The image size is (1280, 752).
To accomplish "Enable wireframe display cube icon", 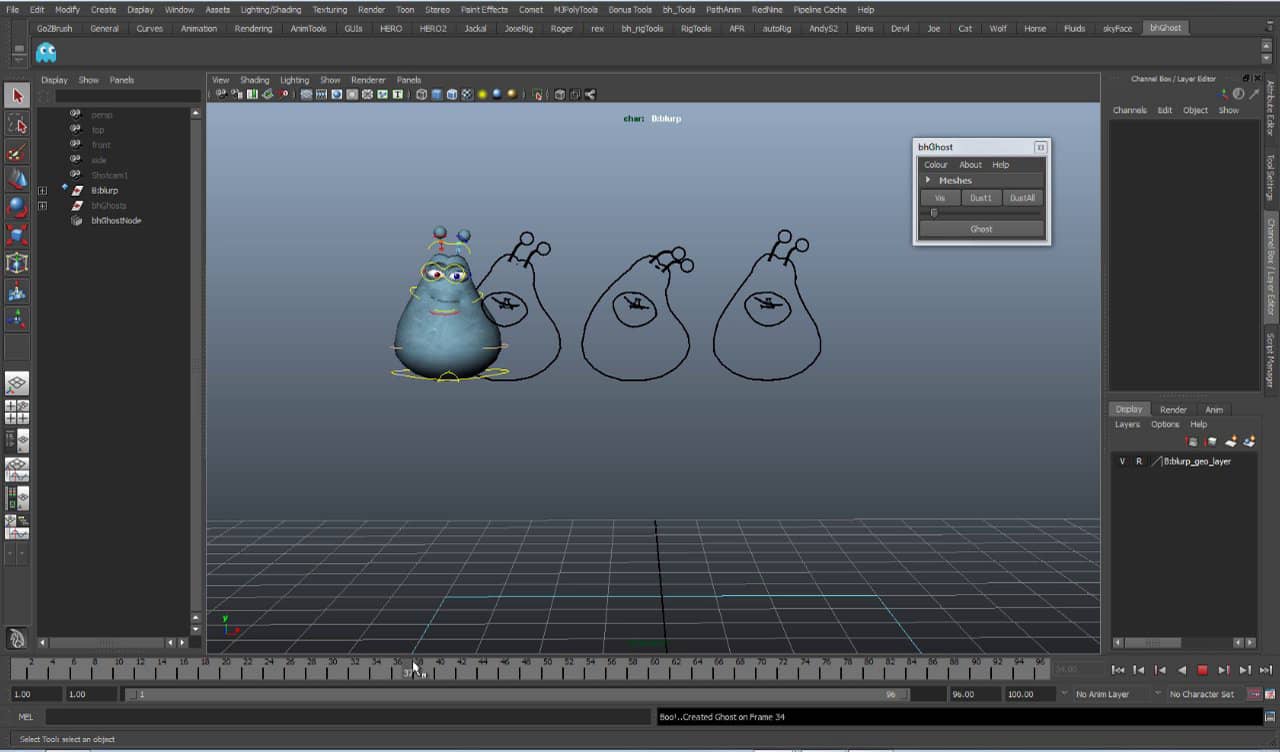I will pos(421,94).
